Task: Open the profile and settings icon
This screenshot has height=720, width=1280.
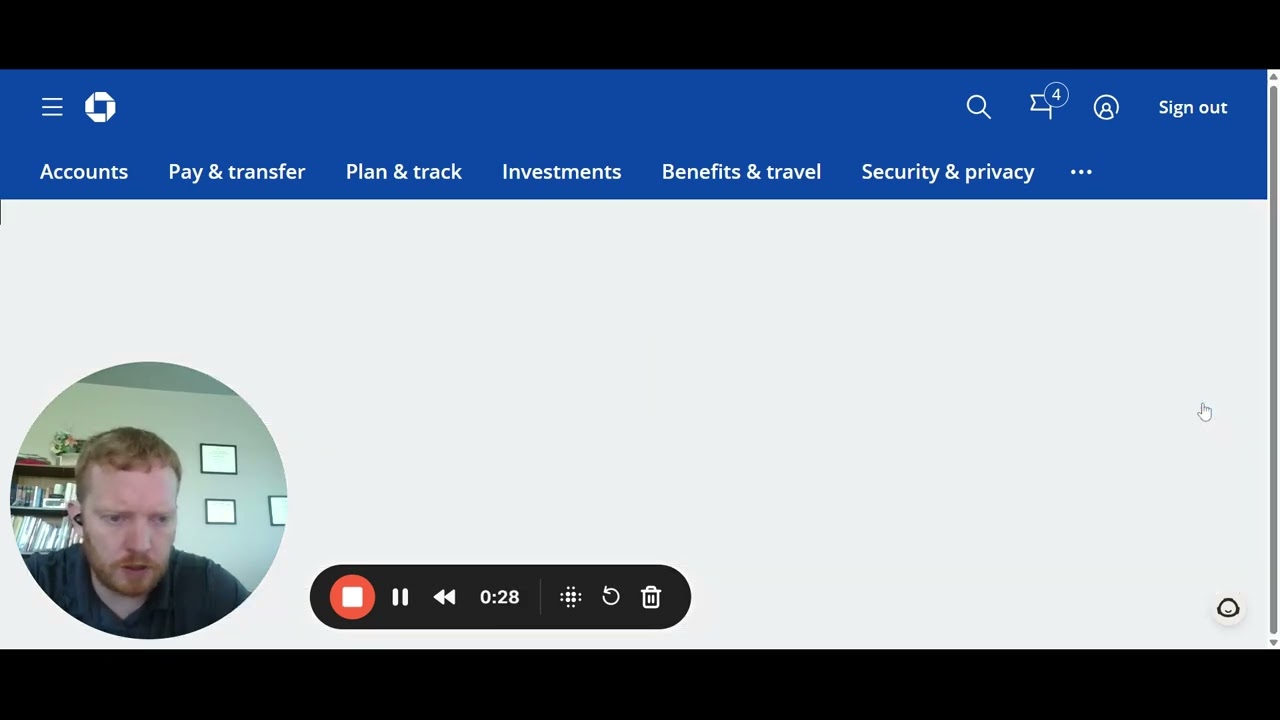Action: click(x=1106, y=107)
